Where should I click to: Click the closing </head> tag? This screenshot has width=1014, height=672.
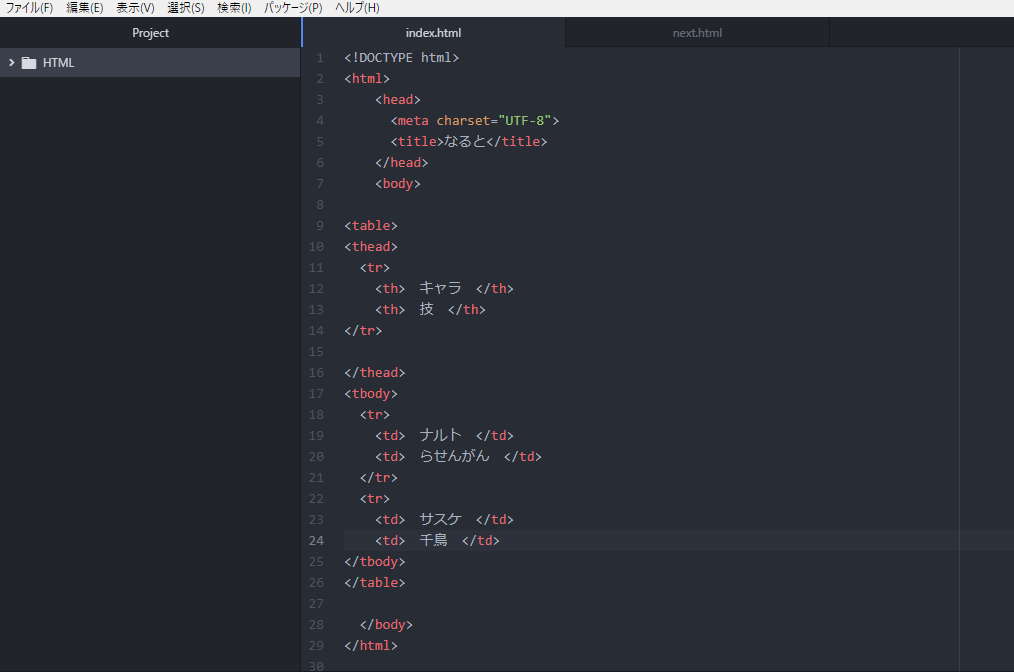[402, 162]
